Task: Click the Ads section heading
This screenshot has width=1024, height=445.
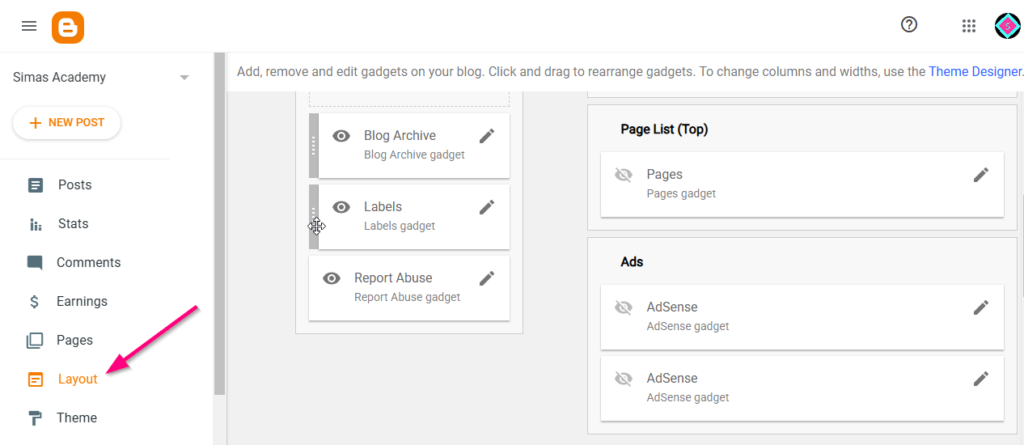Action: coord(632,262)
